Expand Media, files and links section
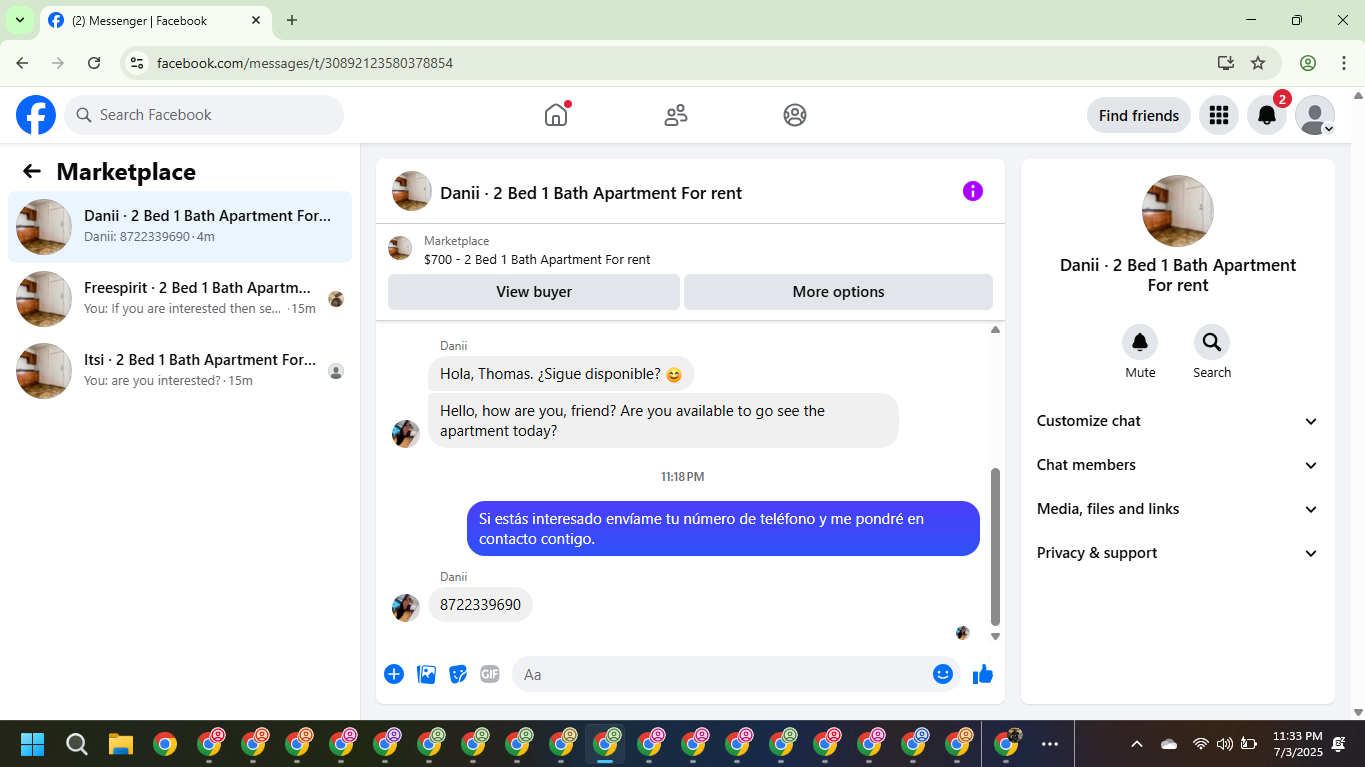This screenshot has height=767, width=1365. (1178, 509)
